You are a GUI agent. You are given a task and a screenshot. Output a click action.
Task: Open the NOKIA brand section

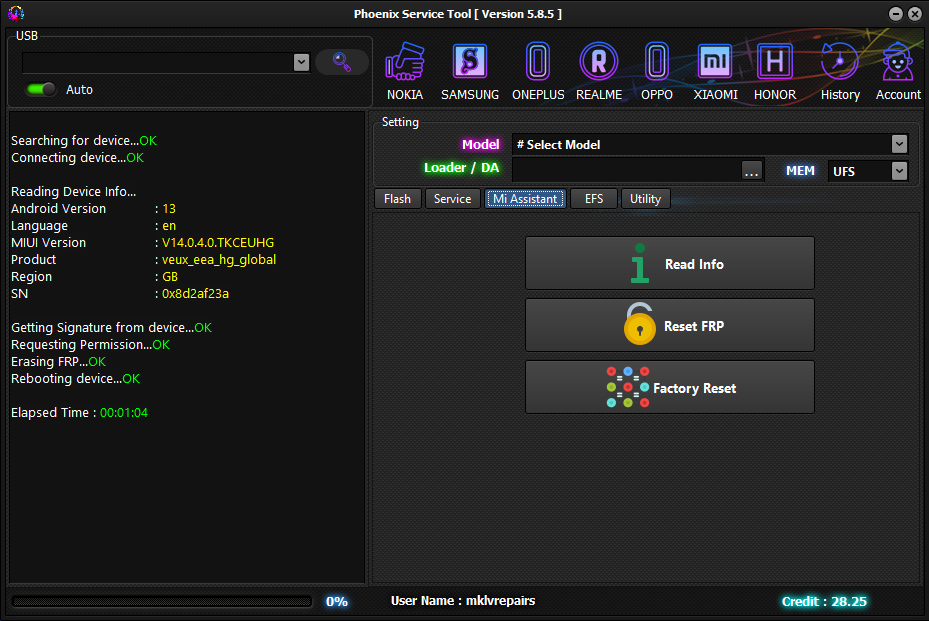[x=405, y=71]
